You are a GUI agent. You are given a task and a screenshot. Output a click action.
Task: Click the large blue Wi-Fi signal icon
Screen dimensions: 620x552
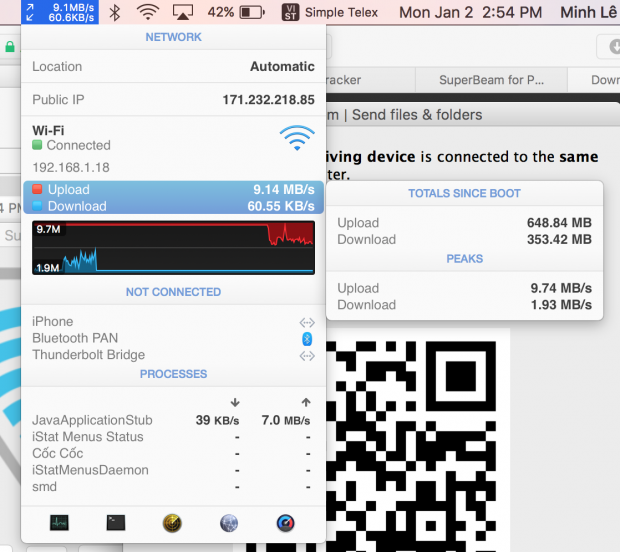click(297, 137)
